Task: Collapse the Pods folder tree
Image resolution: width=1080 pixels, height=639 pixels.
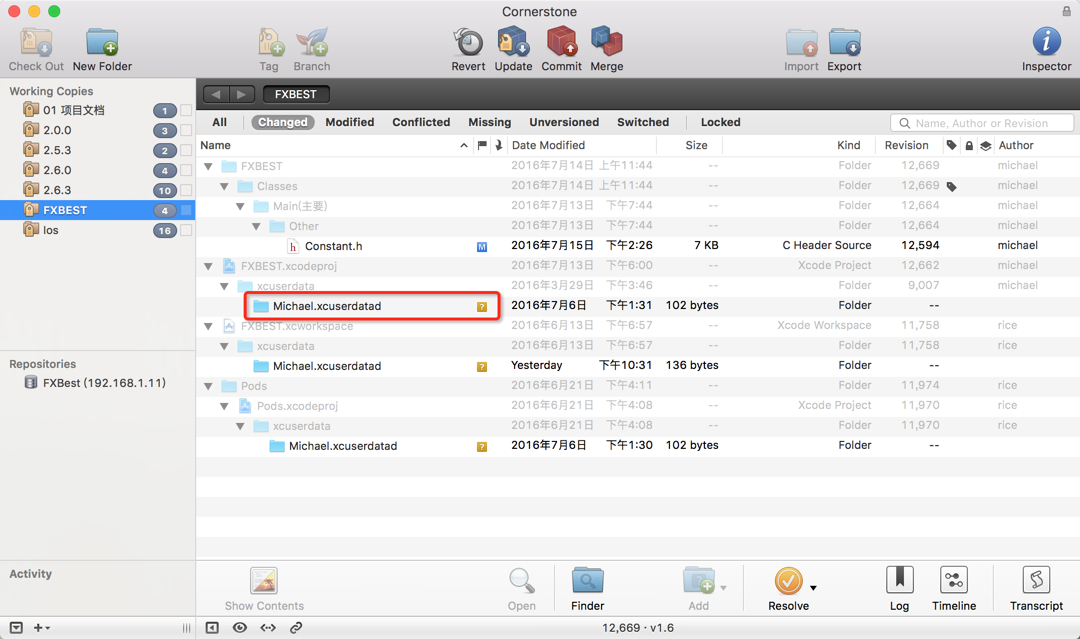Action: click(208, 386)
